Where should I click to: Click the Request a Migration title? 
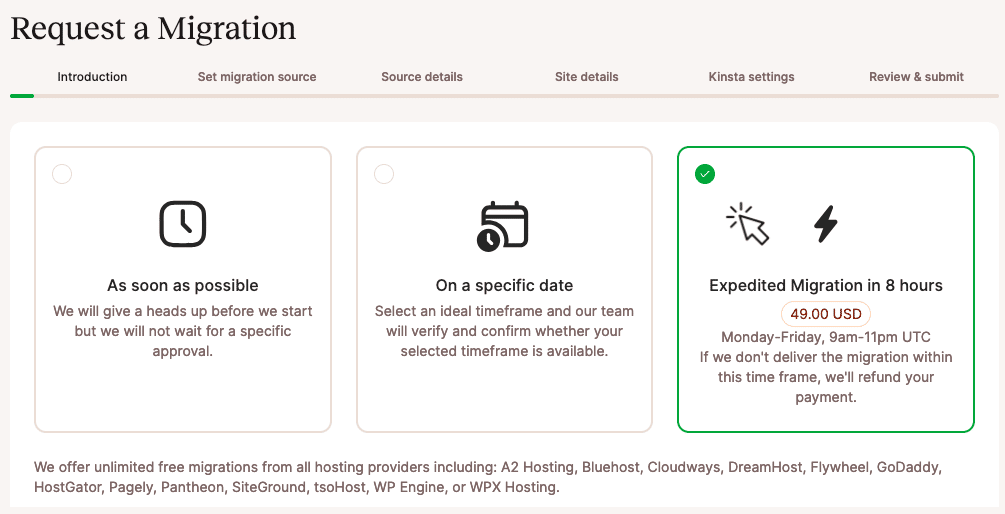pyautogui.click(x=153, y=29)
